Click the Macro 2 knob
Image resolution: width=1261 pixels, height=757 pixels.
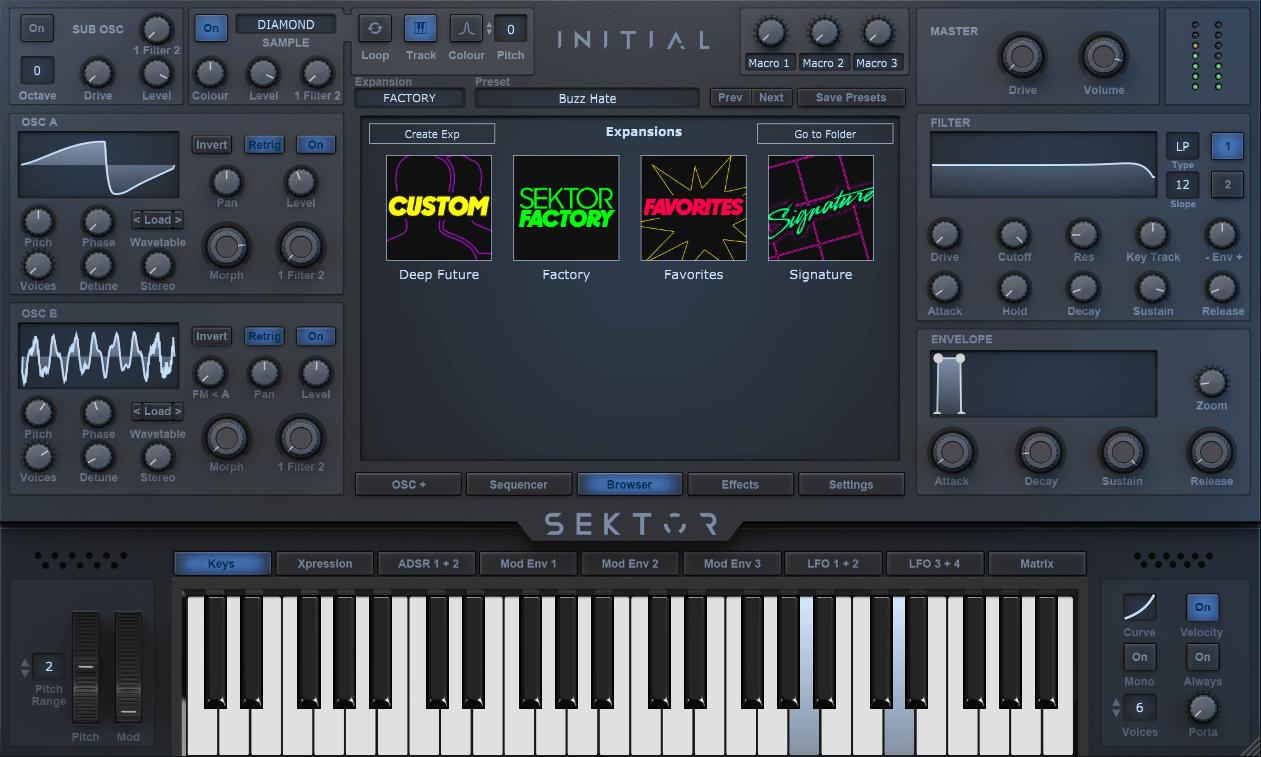[x=823, y=32]
